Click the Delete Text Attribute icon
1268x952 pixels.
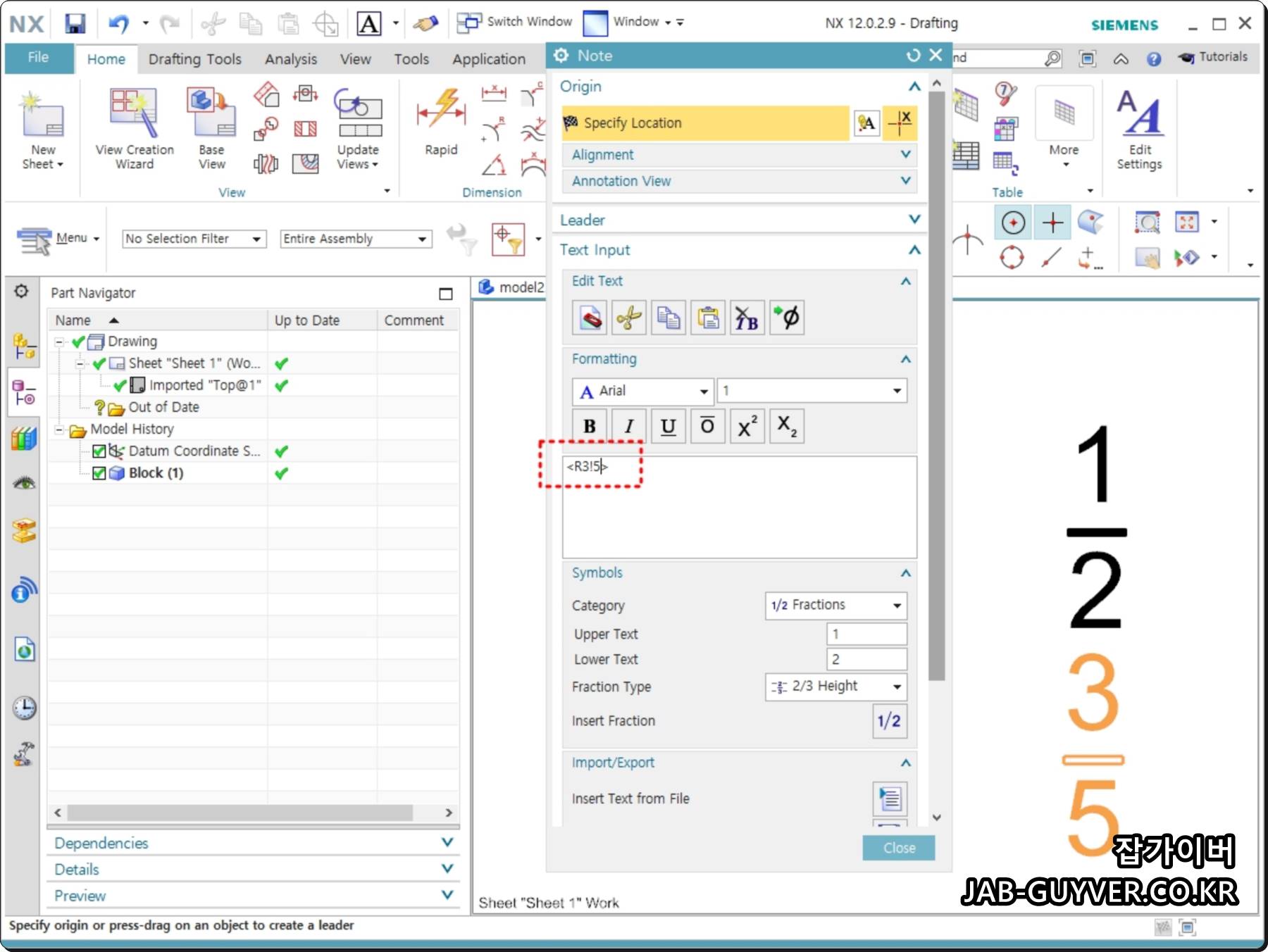(x=747, y=318)
